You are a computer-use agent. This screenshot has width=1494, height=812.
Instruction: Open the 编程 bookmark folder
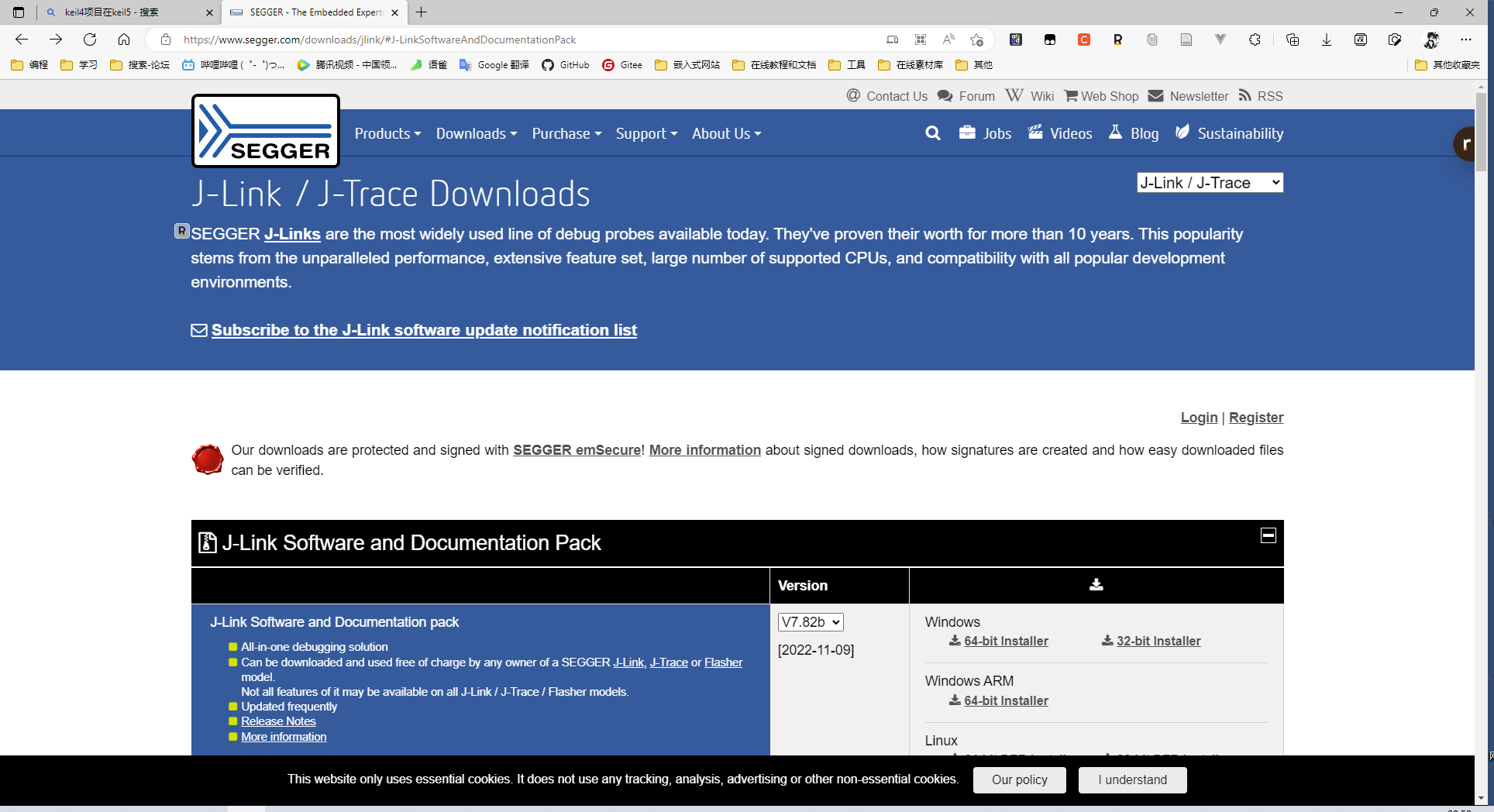pyautogui.click(x=29, y=65)
